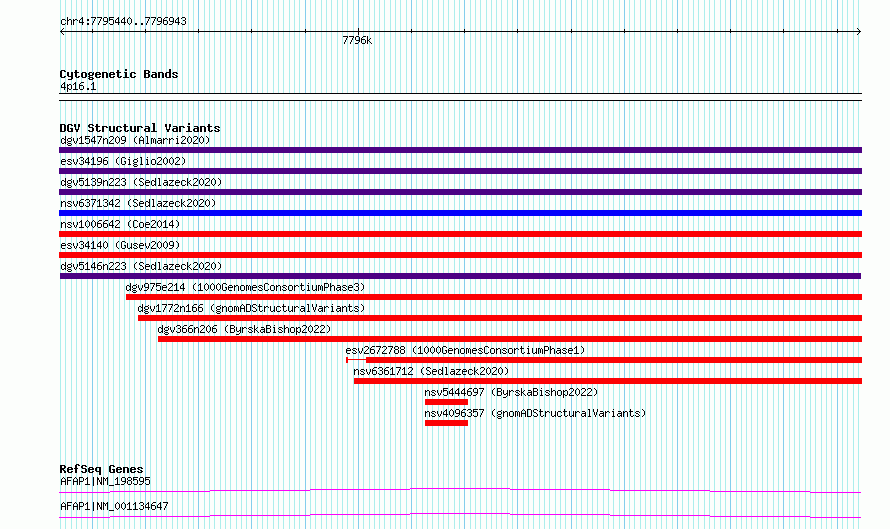Click the Cytogenetic Bands track title
890x529 pixels.
click(119, 74)
